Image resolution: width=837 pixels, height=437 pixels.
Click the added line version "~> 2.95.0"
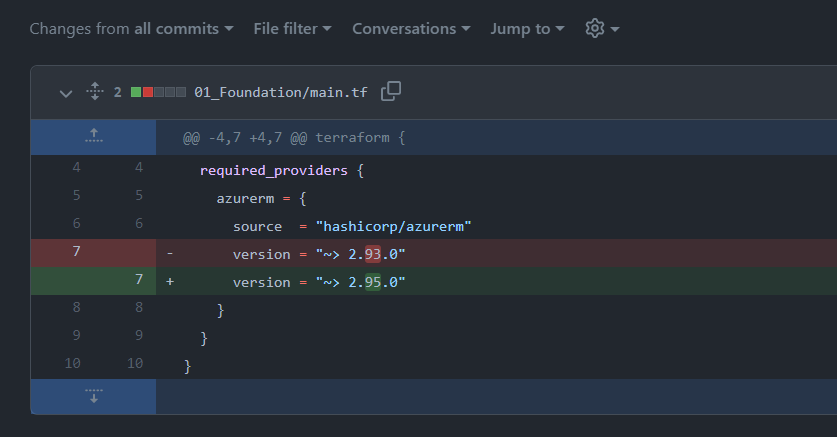point(319,282)
